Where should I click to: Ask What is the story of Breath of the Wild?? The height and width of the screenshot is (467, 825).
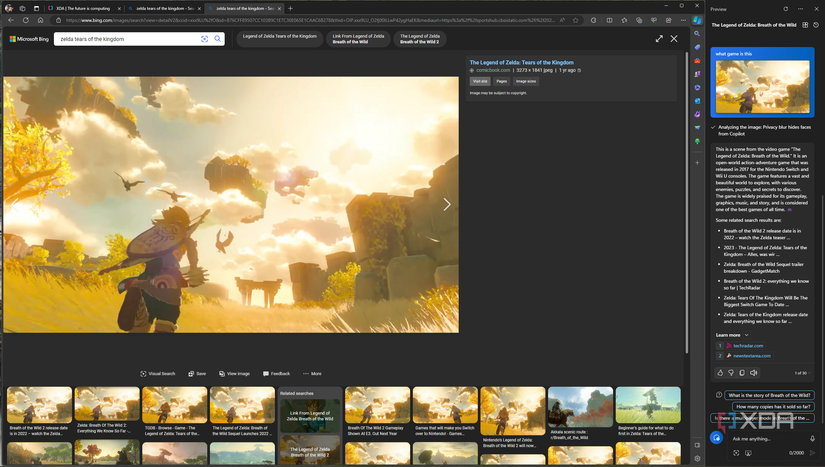tap(769, 395)
